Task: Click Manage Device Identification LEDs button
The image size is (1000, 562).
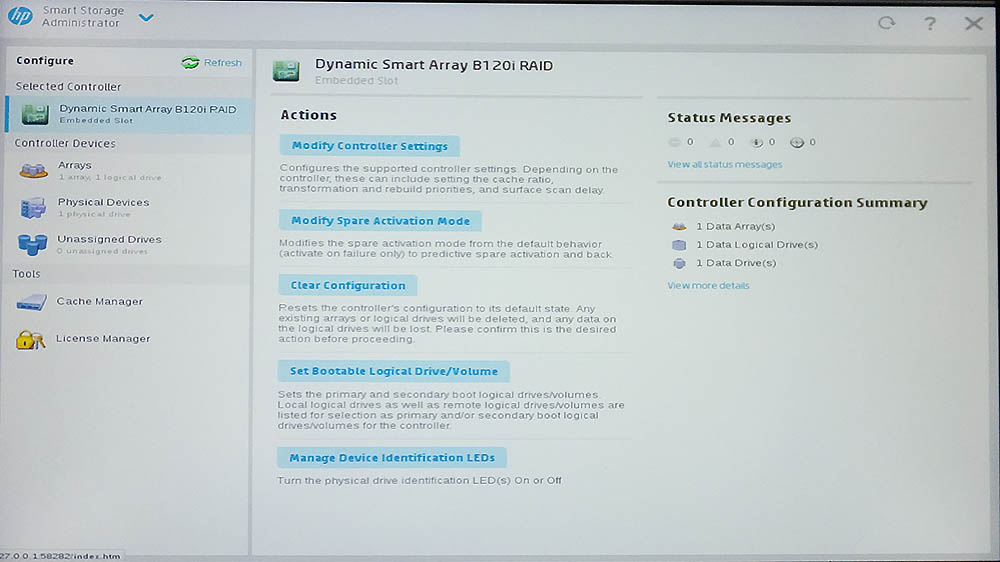Action: coord(392,457)
